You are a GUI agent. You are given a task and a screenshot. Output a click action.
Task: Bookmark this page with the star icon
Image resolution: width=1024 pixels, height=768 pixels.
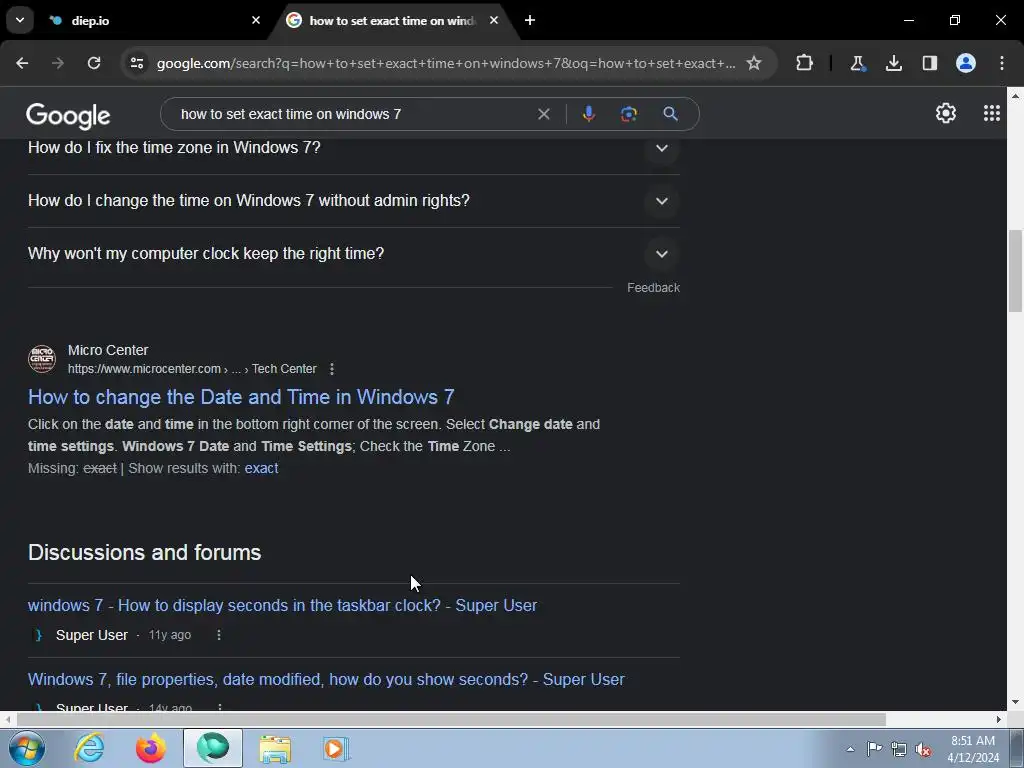tap(754, 63)
